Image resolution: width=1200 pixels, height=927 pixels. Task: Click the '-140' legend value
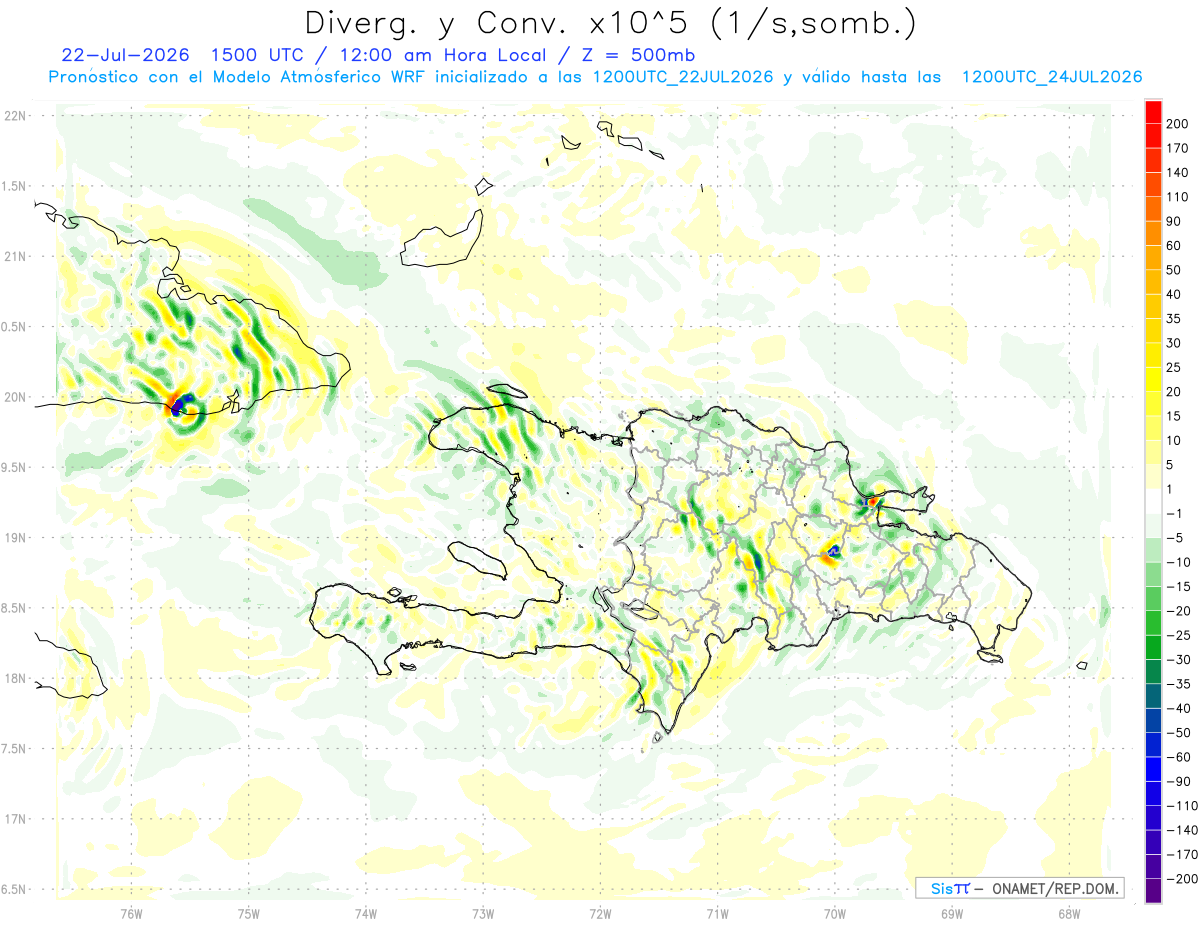pyautogui.click(x=1183, y=831)
